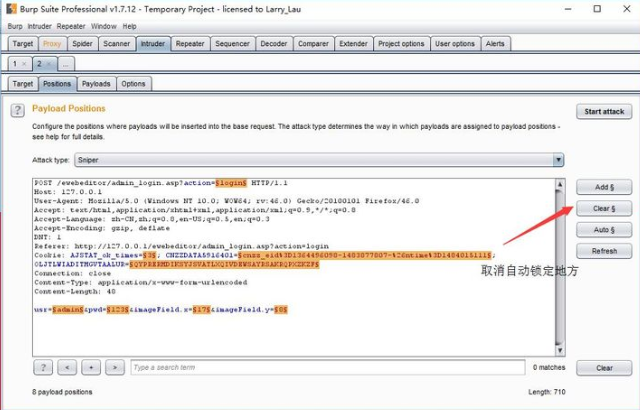
Task: Switch to the Scanner tab
Action: pyautogui.click(x=116, y=44)
